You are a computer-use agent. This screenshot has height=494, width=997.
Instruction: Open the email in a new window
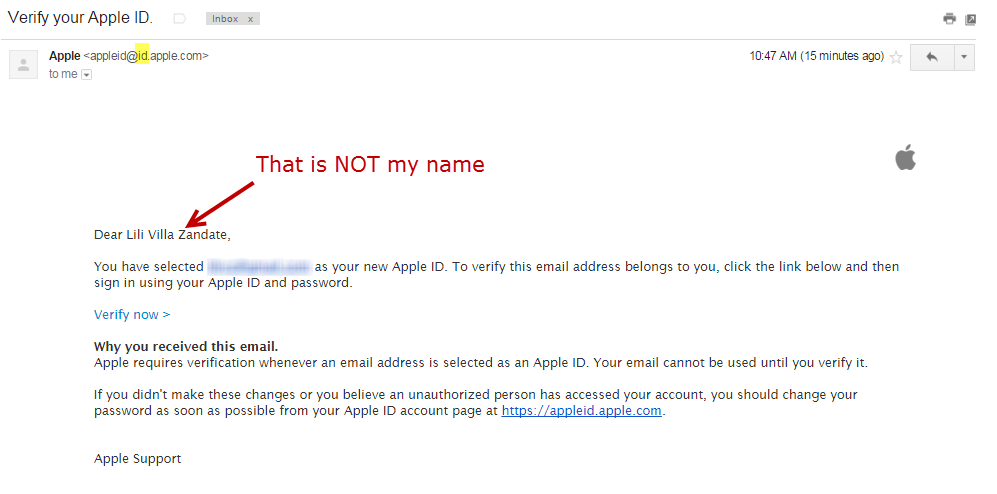970,19
